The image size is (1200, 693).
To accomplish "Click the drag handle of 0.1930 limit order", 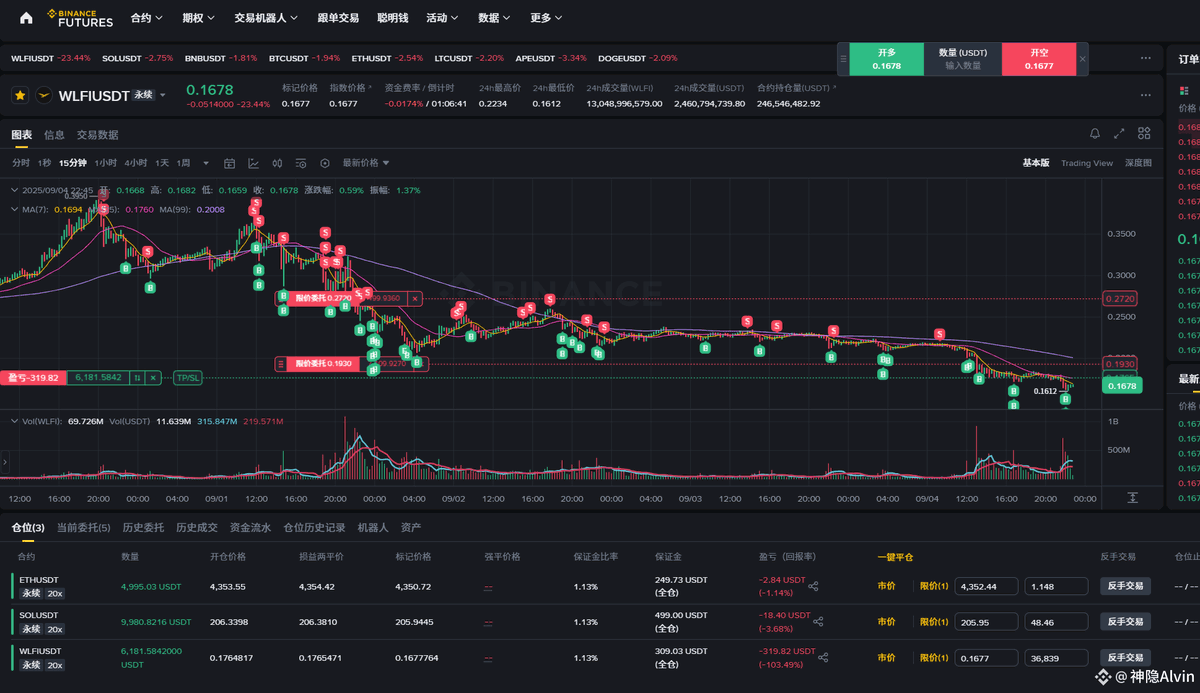I will point(282,364).
